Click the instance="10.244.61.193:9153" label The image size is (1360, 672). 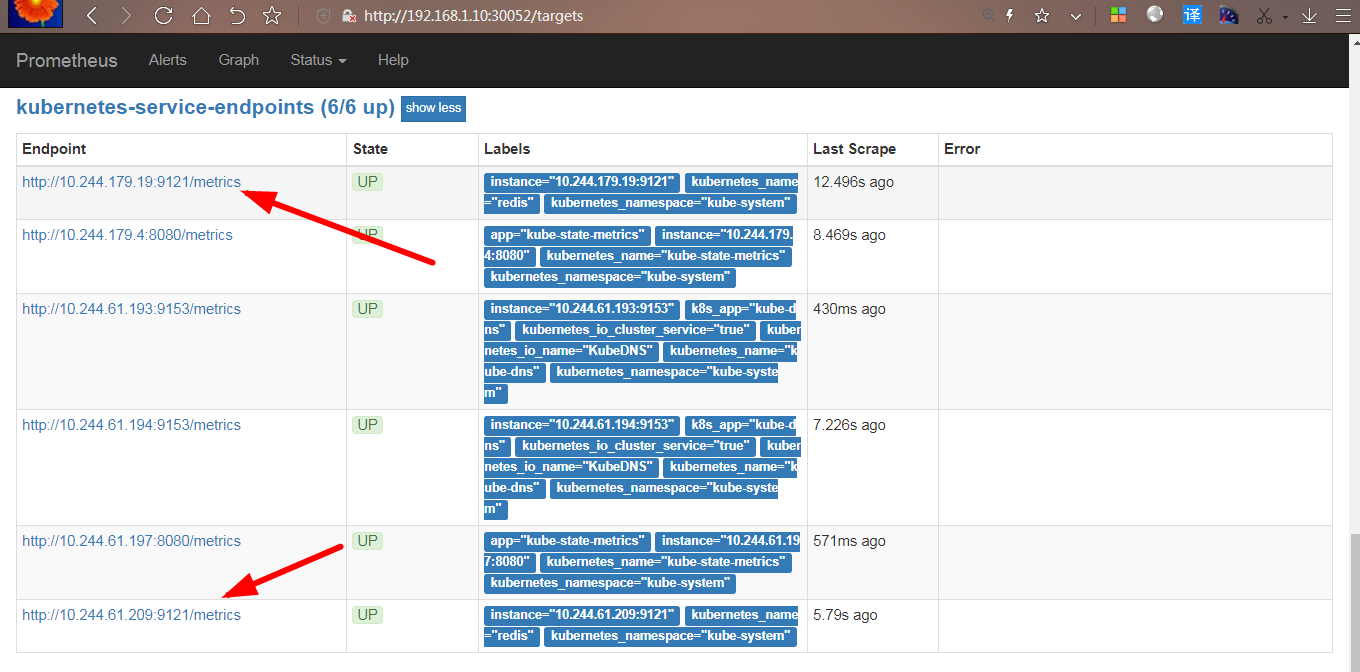pyautogui.click(x=582, y=309)
